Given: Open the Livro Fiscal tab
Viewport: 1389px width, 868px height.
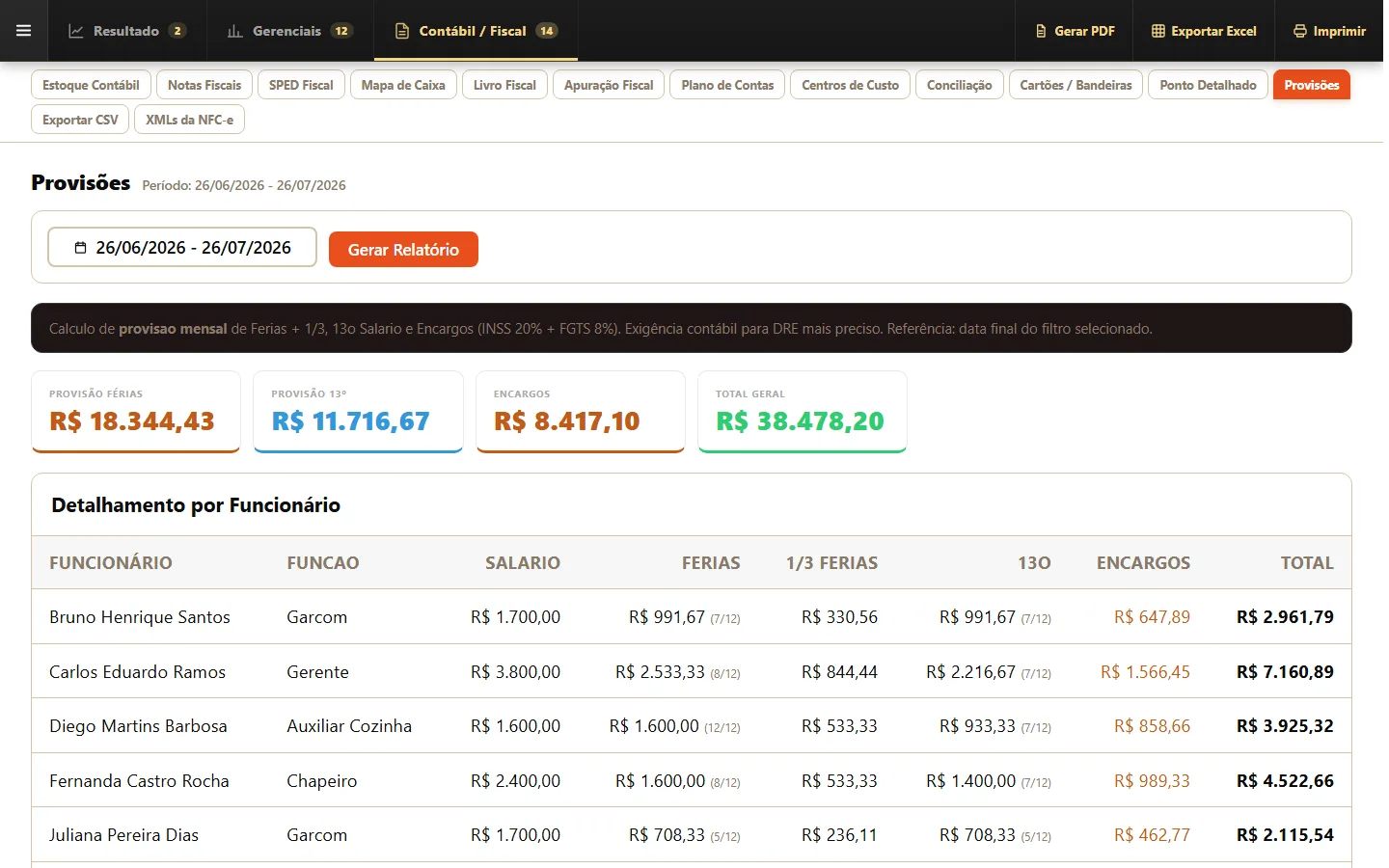Looking at the screenshot, I should point(504,85).
